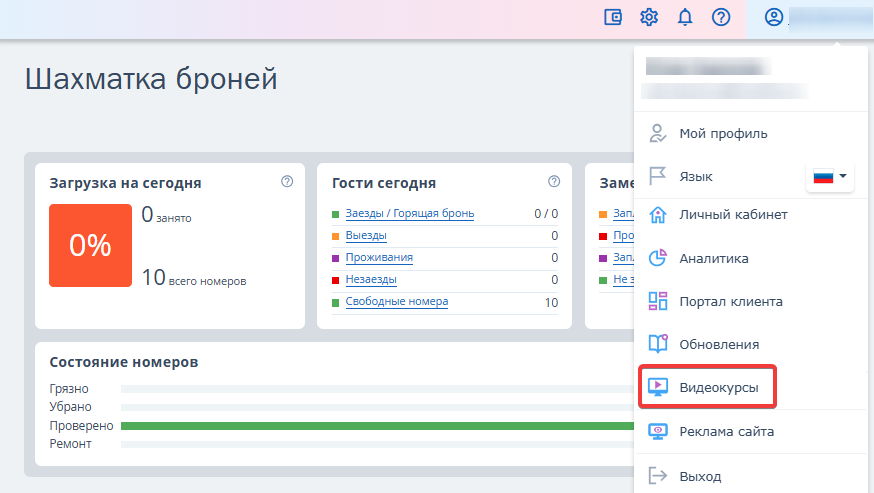The width and height of the screenshot is (874, 493).
Task: Click the Свободные номера value 10
Action: tap(551, 303)
